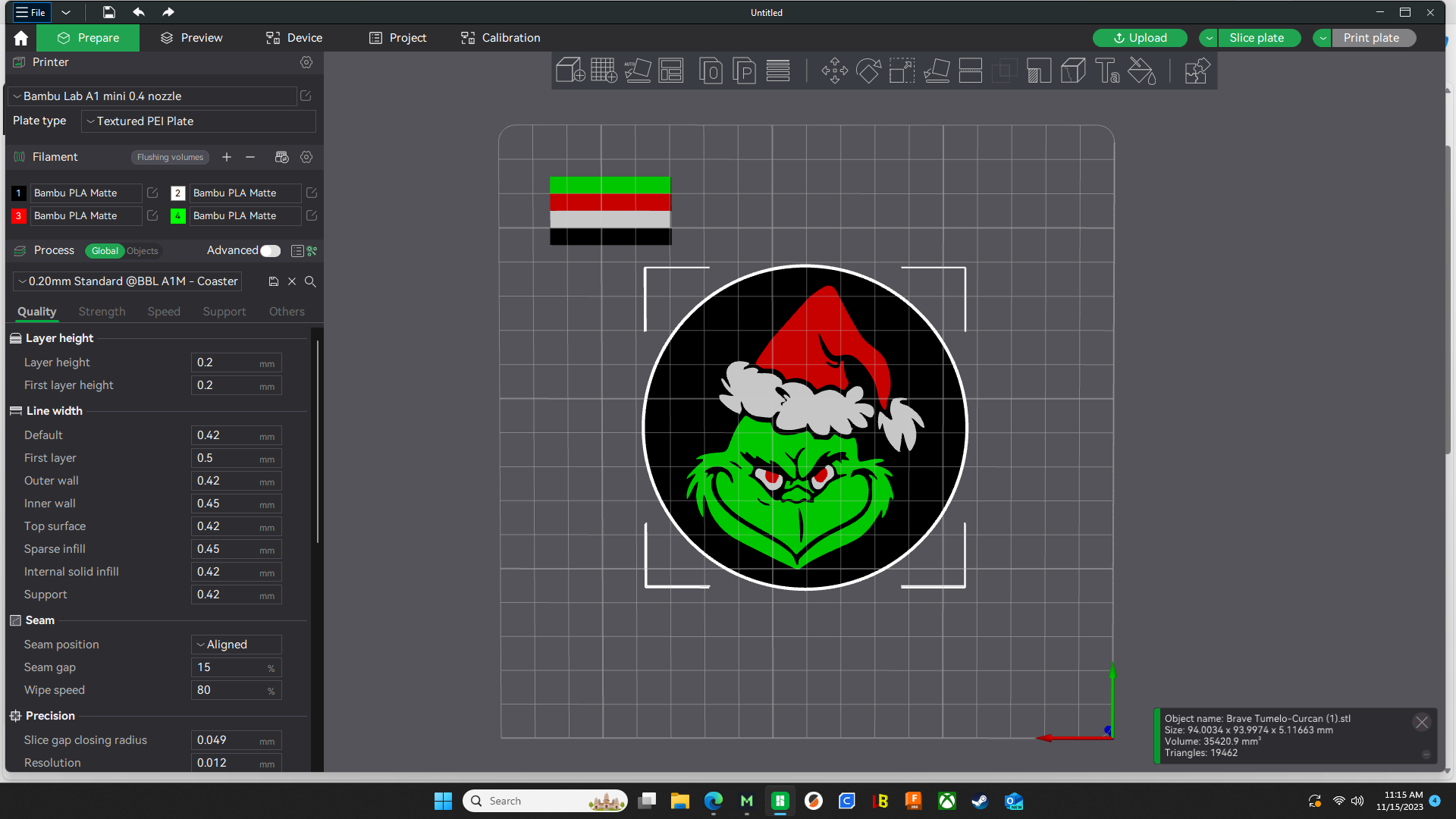Screen dimensions: 1456x819
Task: Click filament 4 green color swatch
Action: [178, 216]
